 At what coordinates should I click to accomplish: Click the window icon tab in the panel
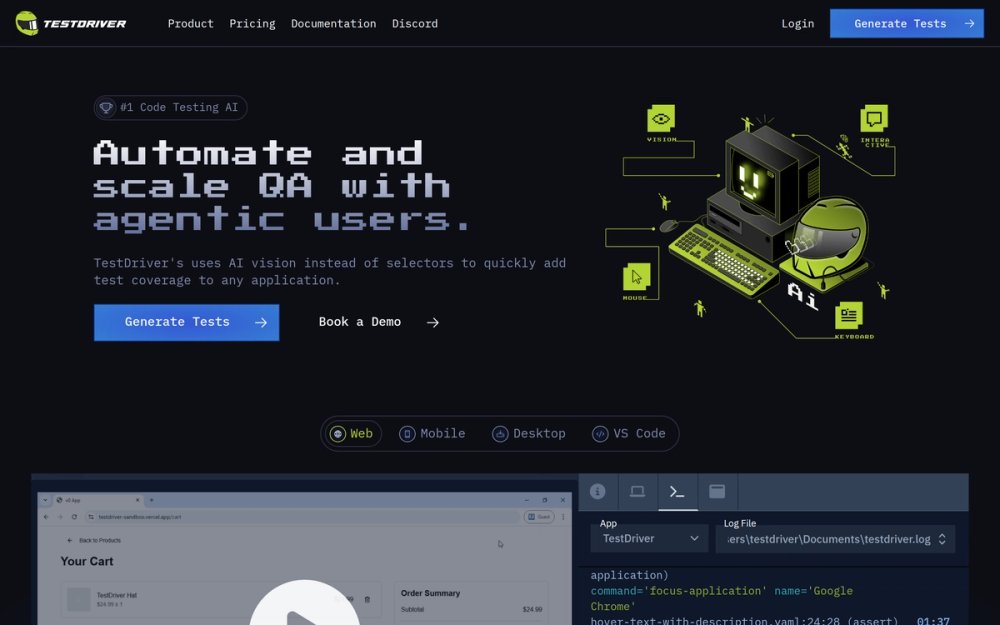(x=717, y=491)
